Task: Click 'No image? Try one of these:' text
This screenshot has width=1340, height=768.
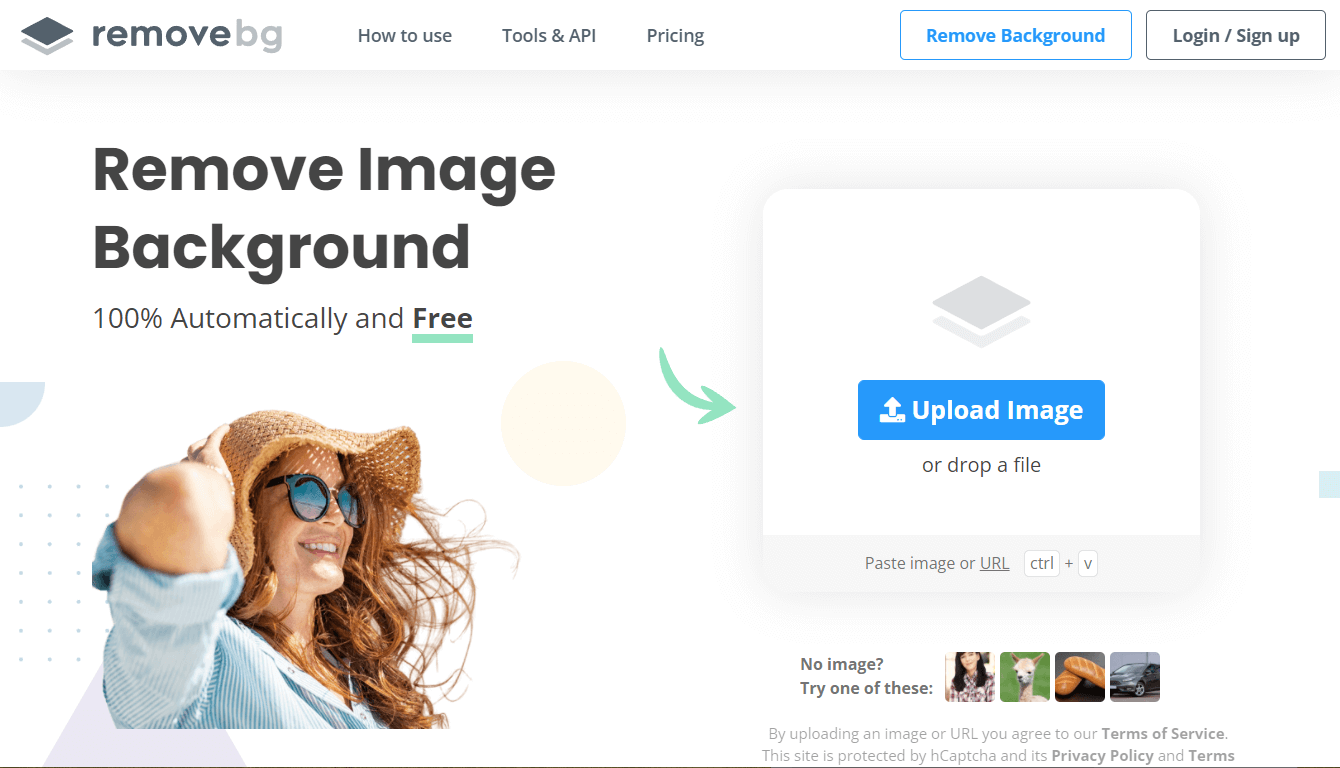Action: coord(866,676)
